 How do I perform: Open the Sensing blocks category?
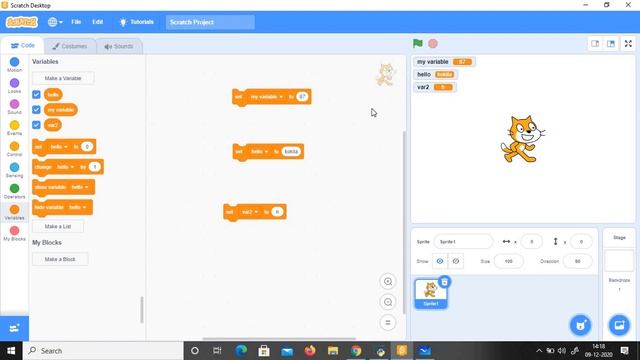[x=14, y=170]
